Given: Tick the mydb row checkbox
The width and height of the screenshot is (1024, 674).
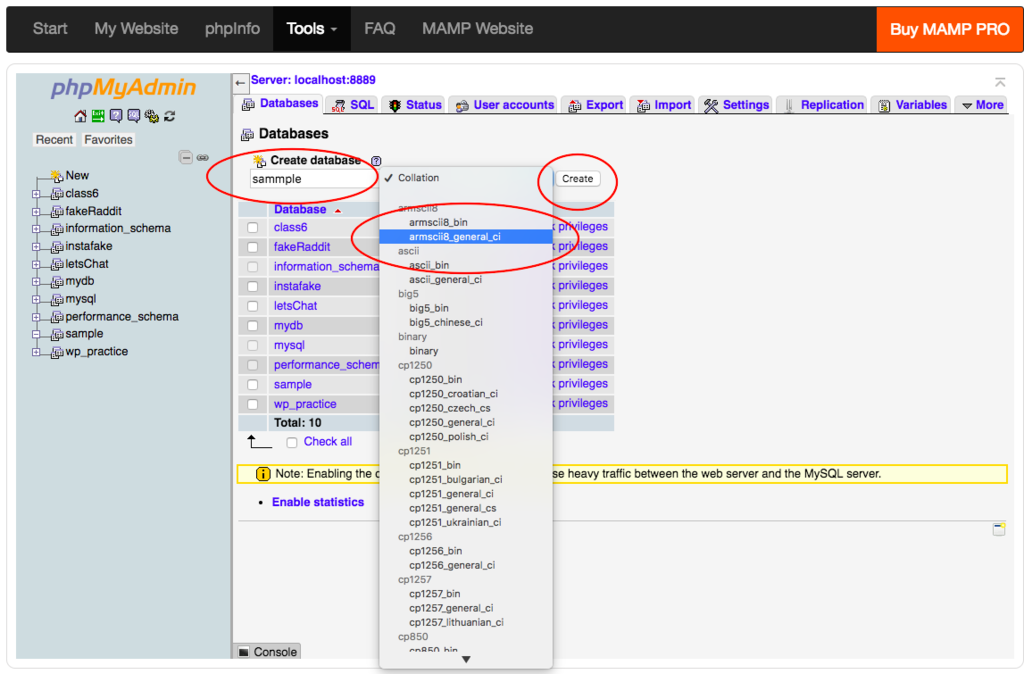Looking at the screenshot, I should pos(253,326).
